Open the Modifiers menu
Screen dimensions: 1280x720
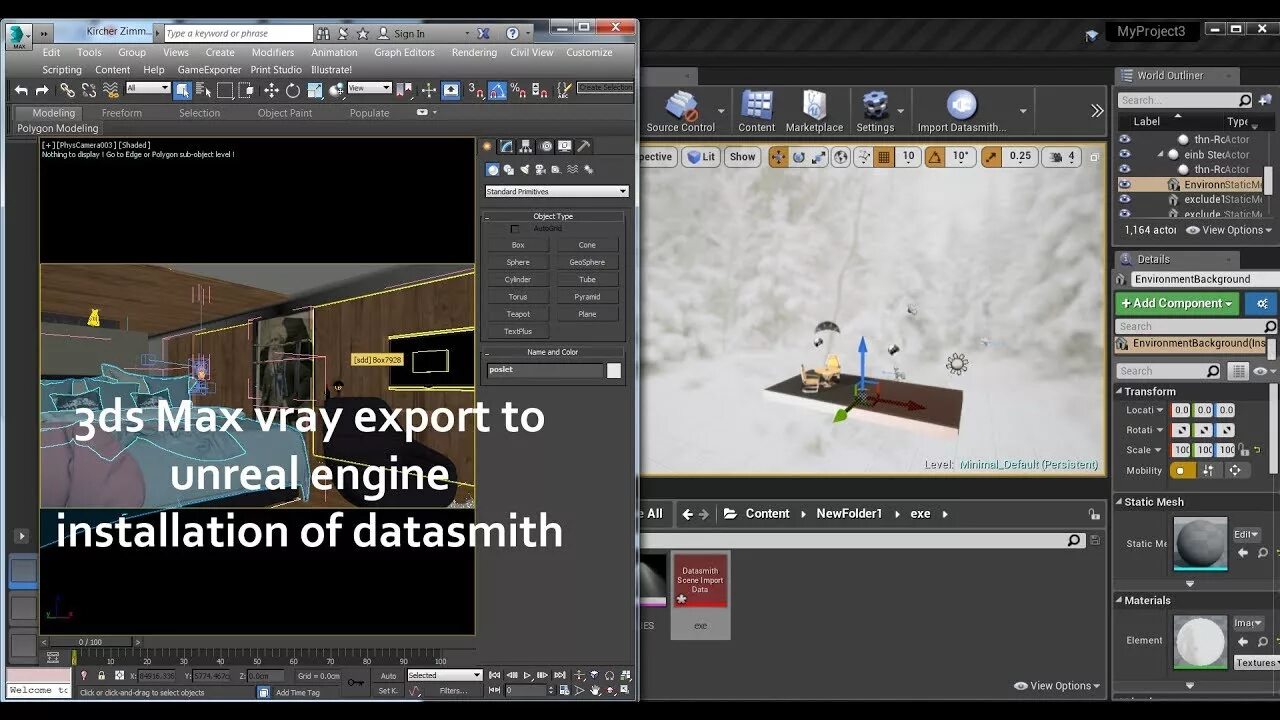click(273, 52)
